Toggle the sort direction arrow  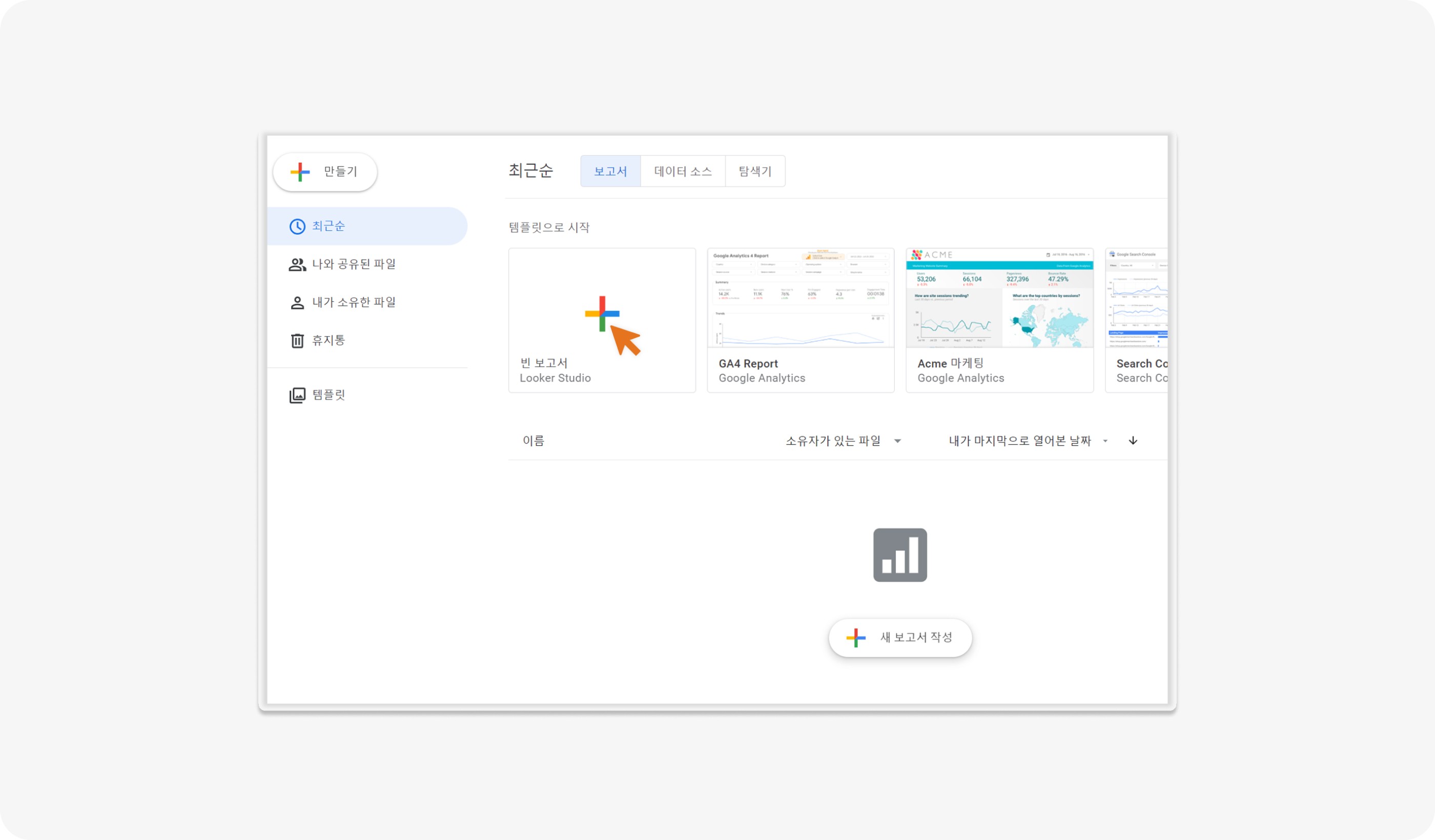pyautogui.click(x=1133, y=440)
